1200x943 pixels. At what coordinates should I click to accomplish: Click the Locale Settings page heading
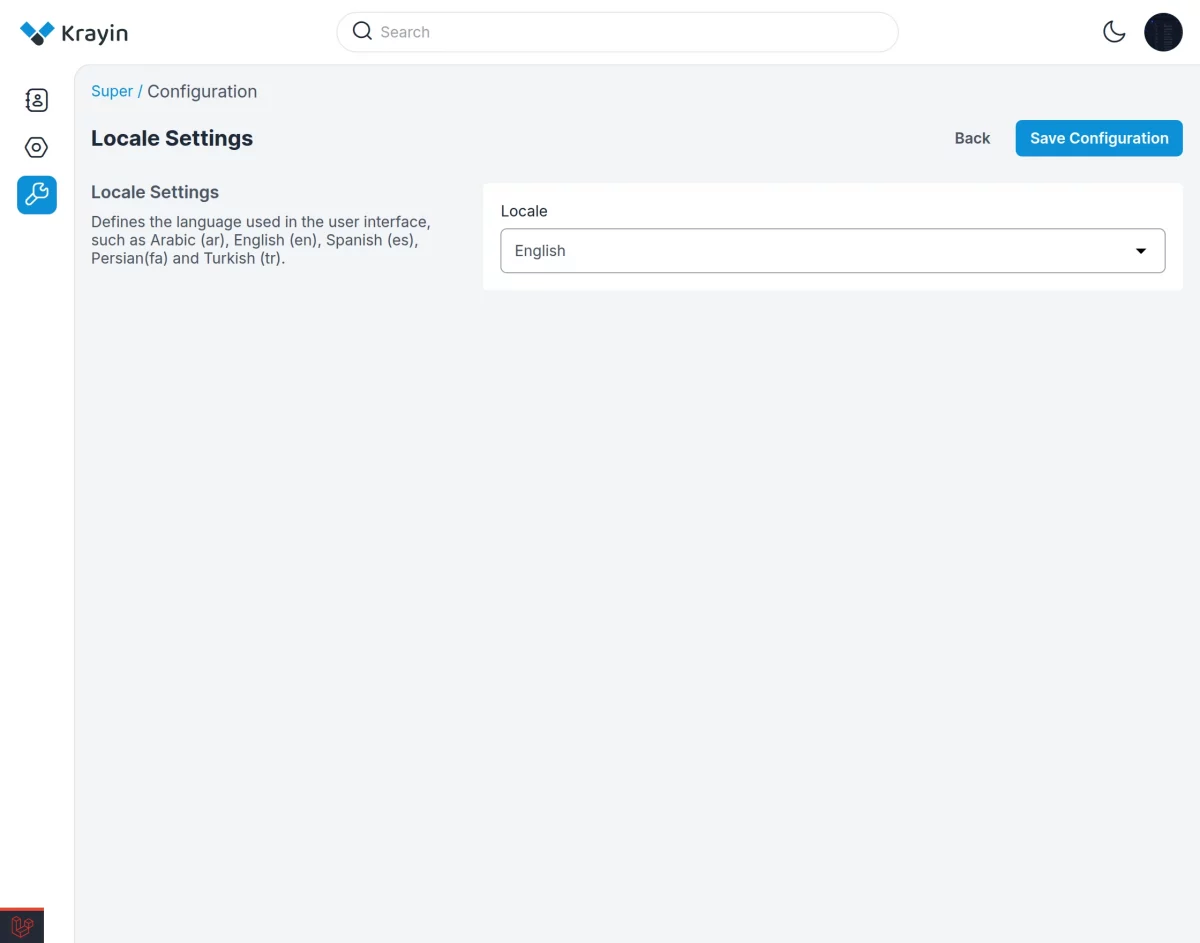coord(172,138)
